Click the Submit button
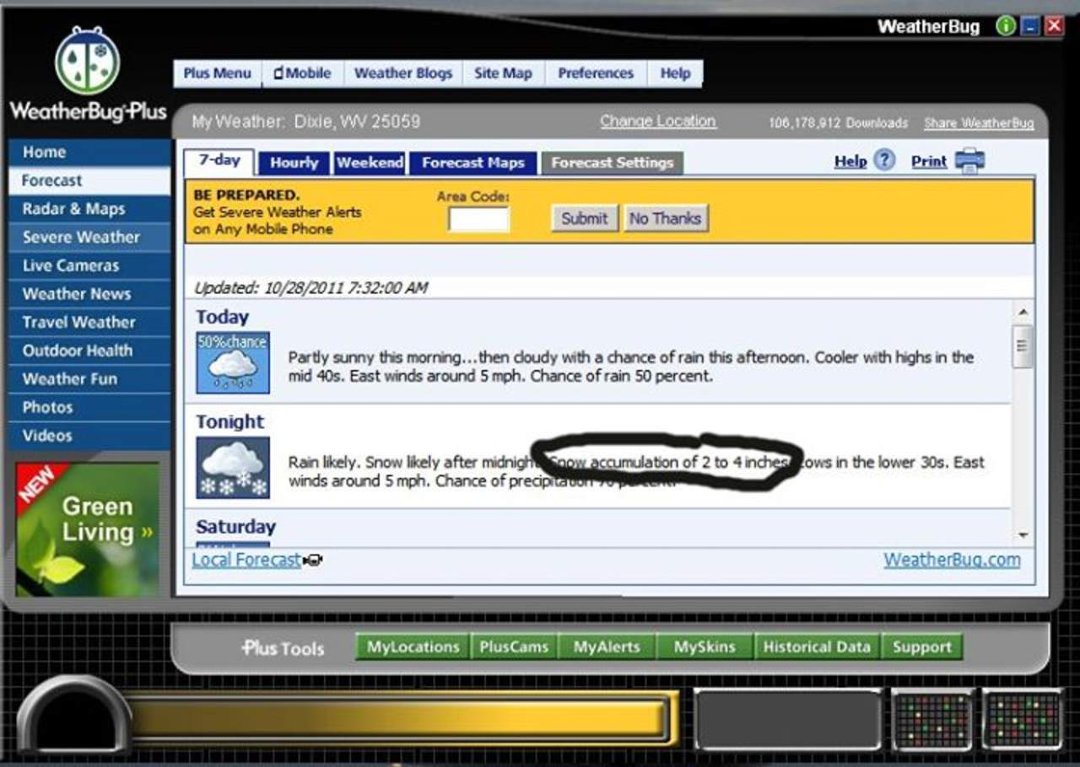1080x767 pixels. (584, 218)
